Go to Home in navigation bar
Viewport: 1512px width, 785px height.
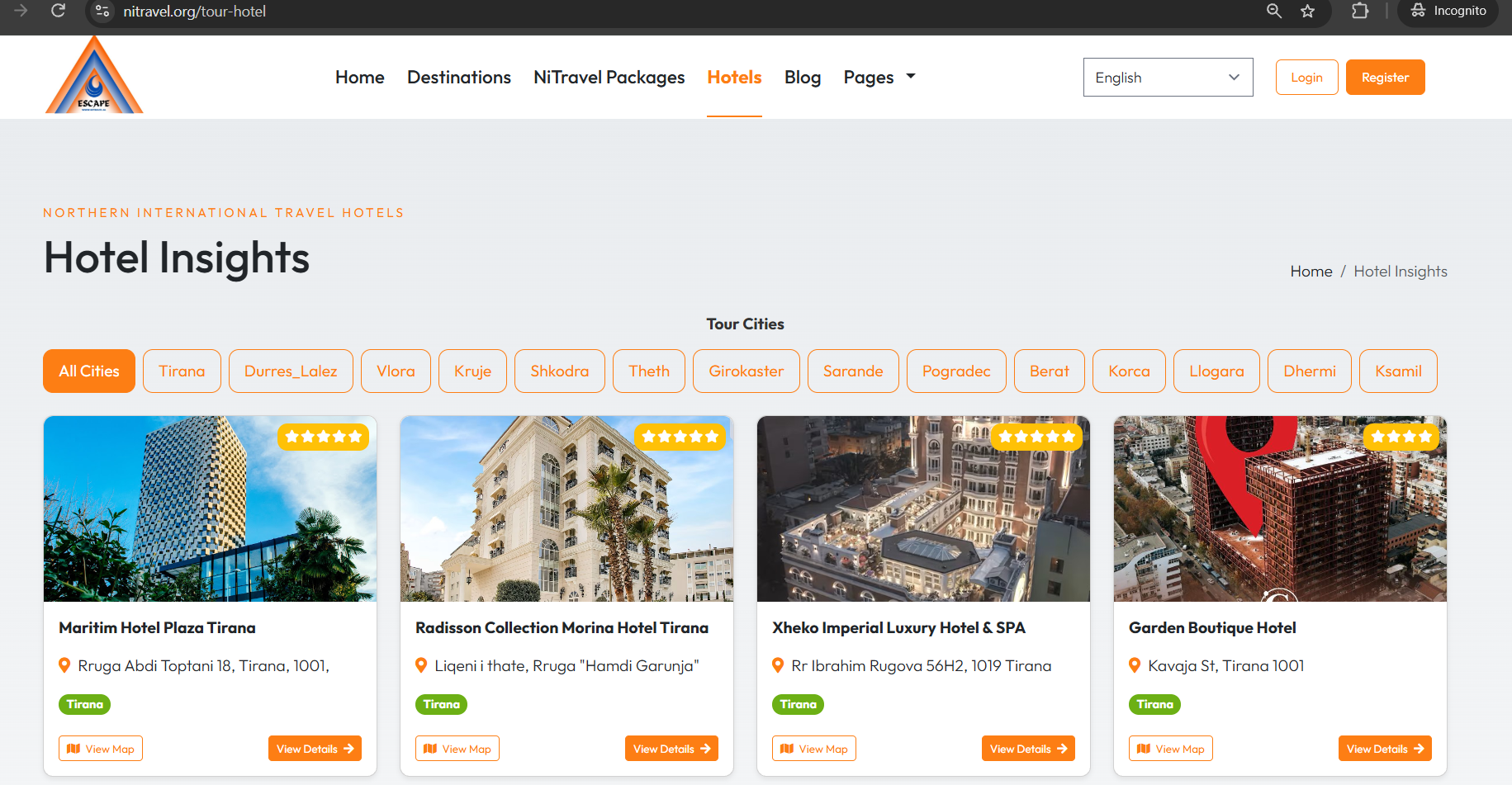pyautogui.click(x=359, y=77)
